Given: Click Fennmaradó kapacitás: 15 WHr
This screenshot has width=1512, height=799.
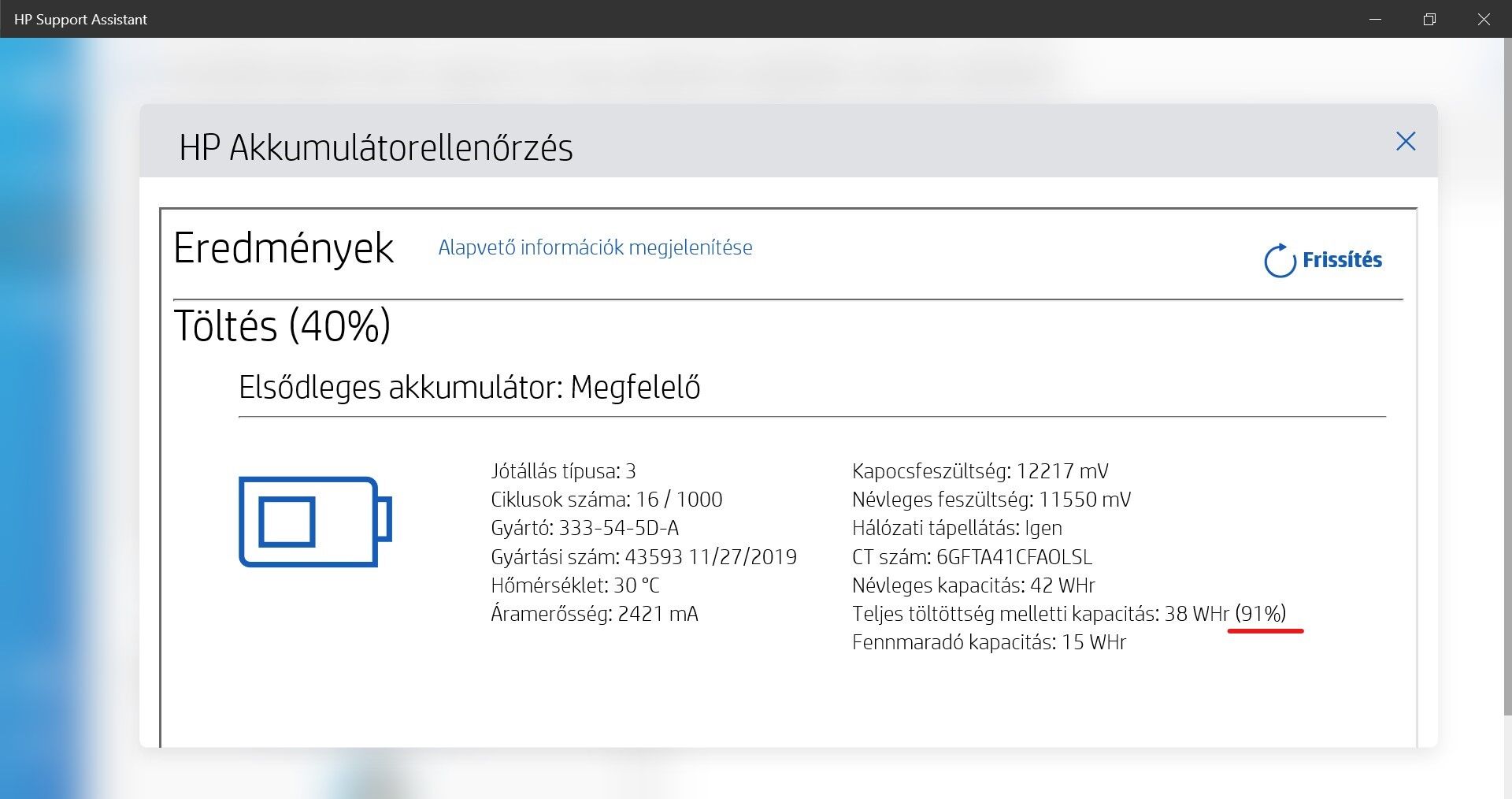Looking at the screenshot, I should point(989,642).
